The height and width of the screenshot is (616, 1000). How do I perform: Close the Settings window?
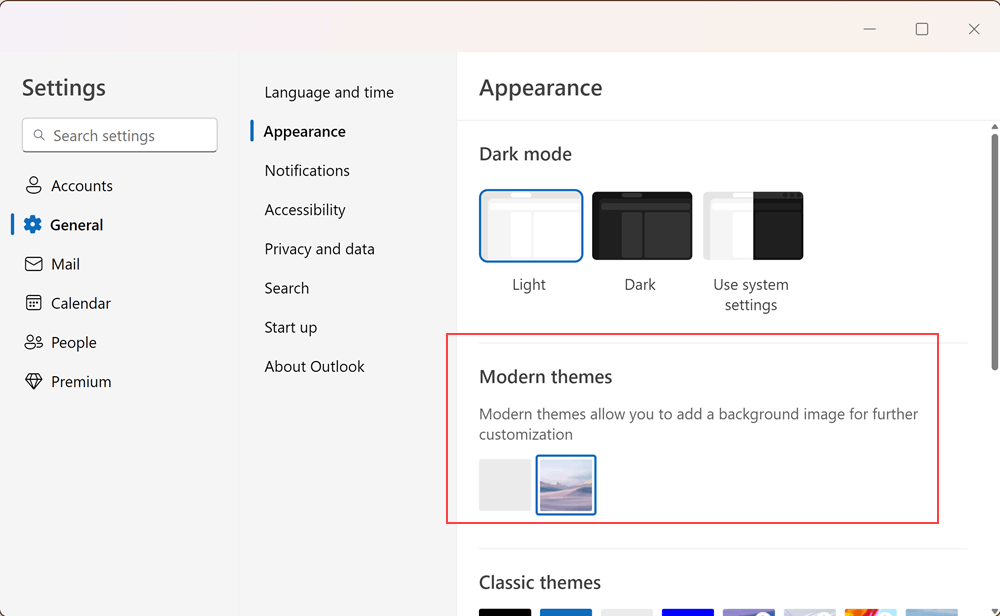coord(974,29)
